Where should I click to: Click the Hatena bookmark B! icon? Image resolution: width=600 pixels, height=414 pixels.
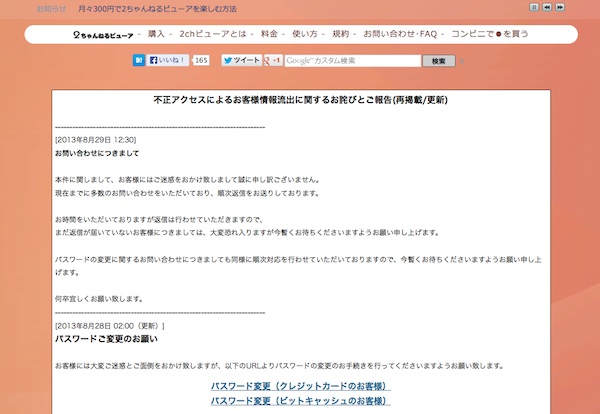point(139,60)
